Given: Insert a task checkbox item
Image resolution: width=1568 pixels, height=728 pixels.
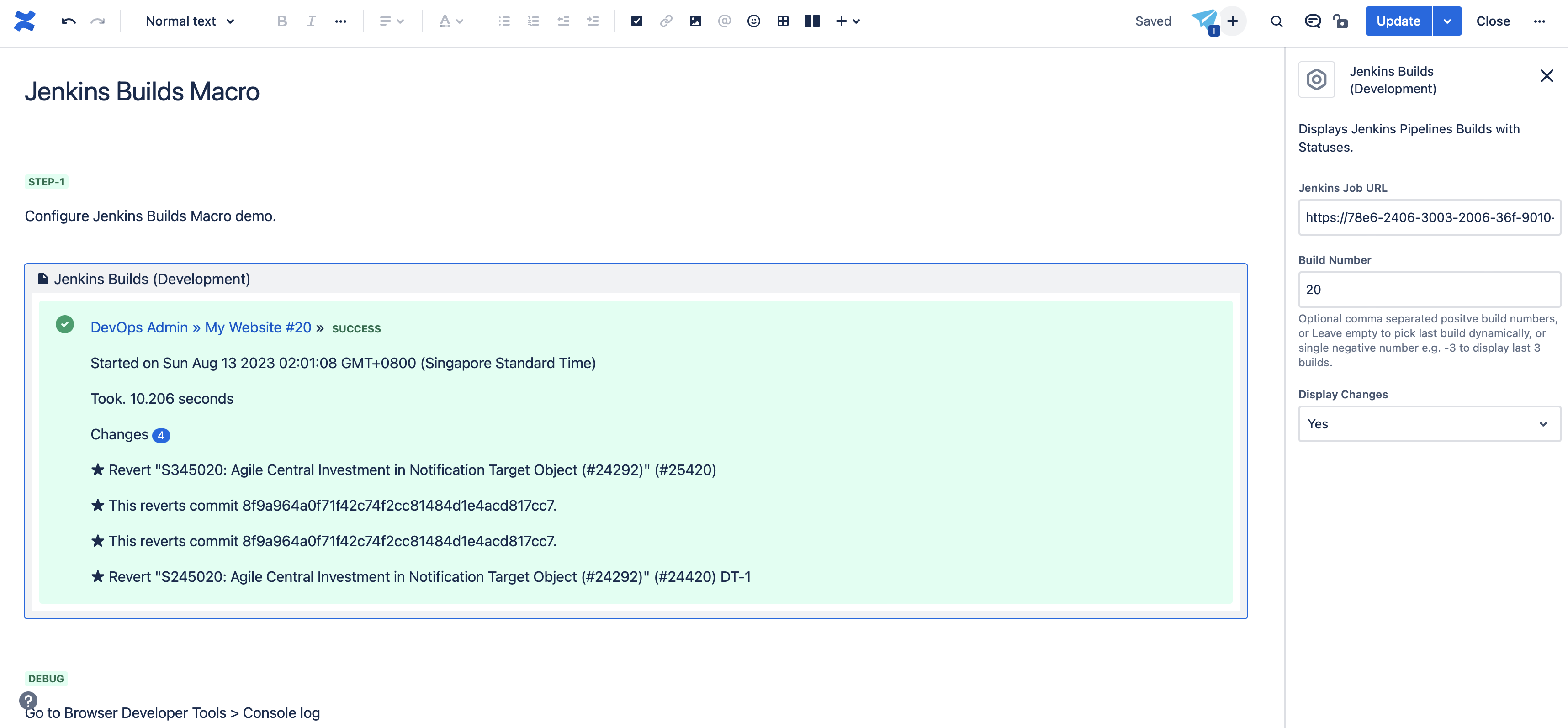Looking at the screenshot, I should tap(637, 21).
